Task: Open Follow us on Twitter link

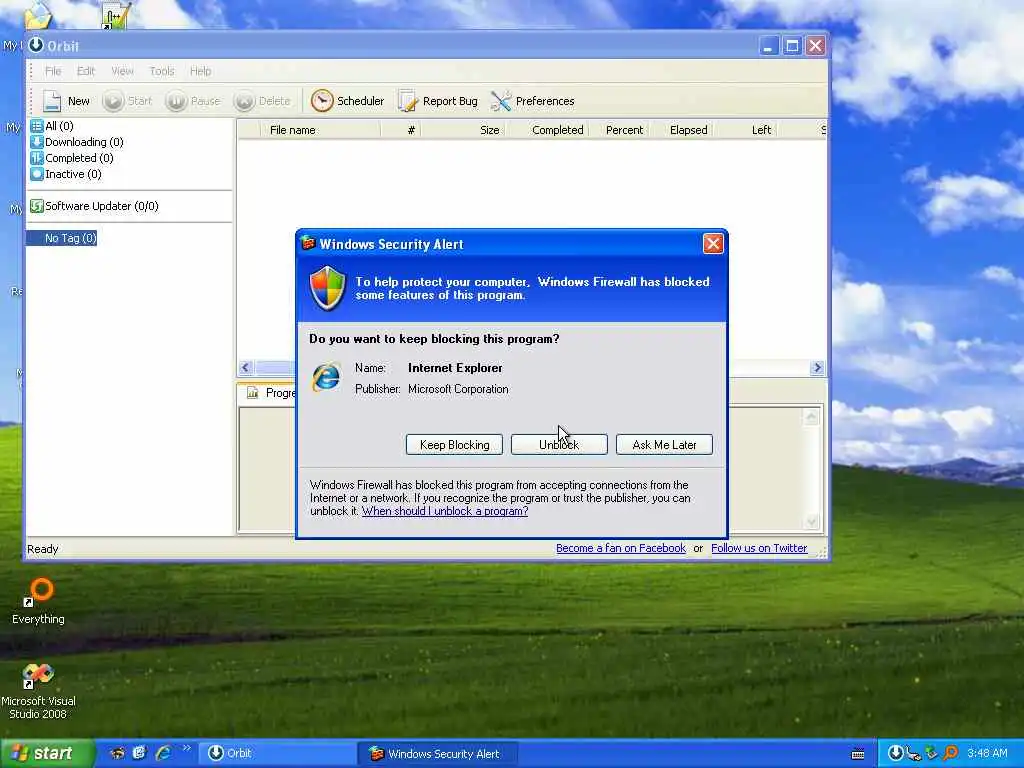Action: [x=759, y=549]
